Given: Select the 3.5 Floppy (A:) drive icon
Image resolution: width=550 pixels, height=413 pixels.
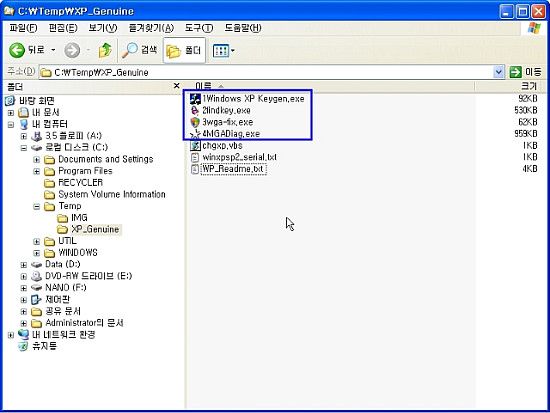Looking at the screenshot, I should [x=36, y=136].
